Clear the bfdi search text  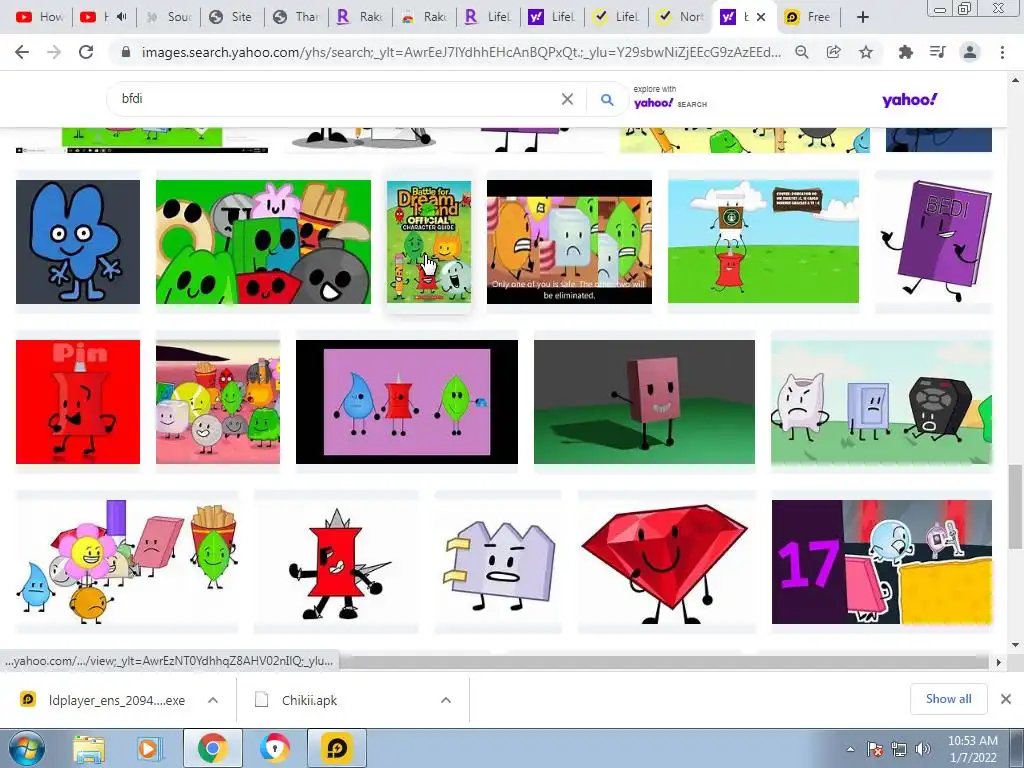[x=568, y=99]
